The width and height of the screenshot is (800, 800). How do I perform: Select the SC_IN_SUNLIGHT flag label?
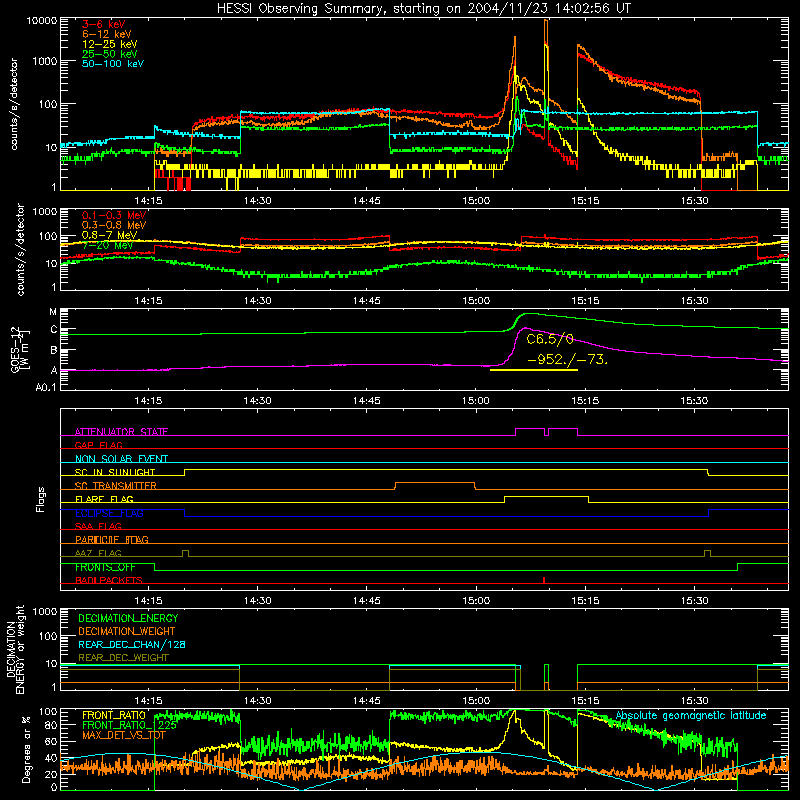pos(115,472)
